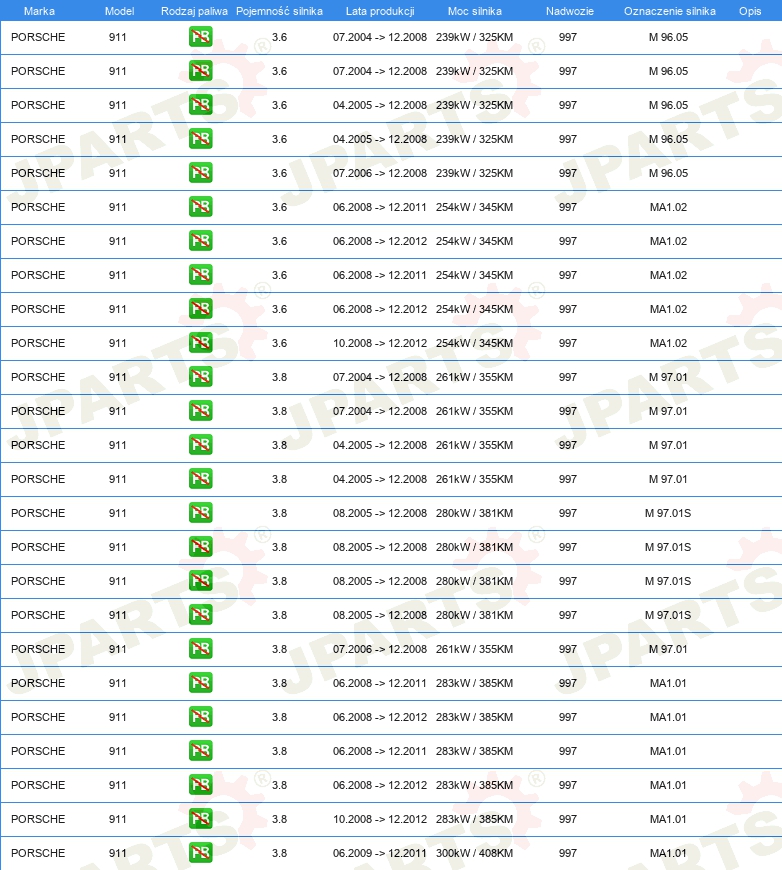Select the 300kW / 408KM power cell
This screenshot has height=870, width=782.
(x=474, y=853)
